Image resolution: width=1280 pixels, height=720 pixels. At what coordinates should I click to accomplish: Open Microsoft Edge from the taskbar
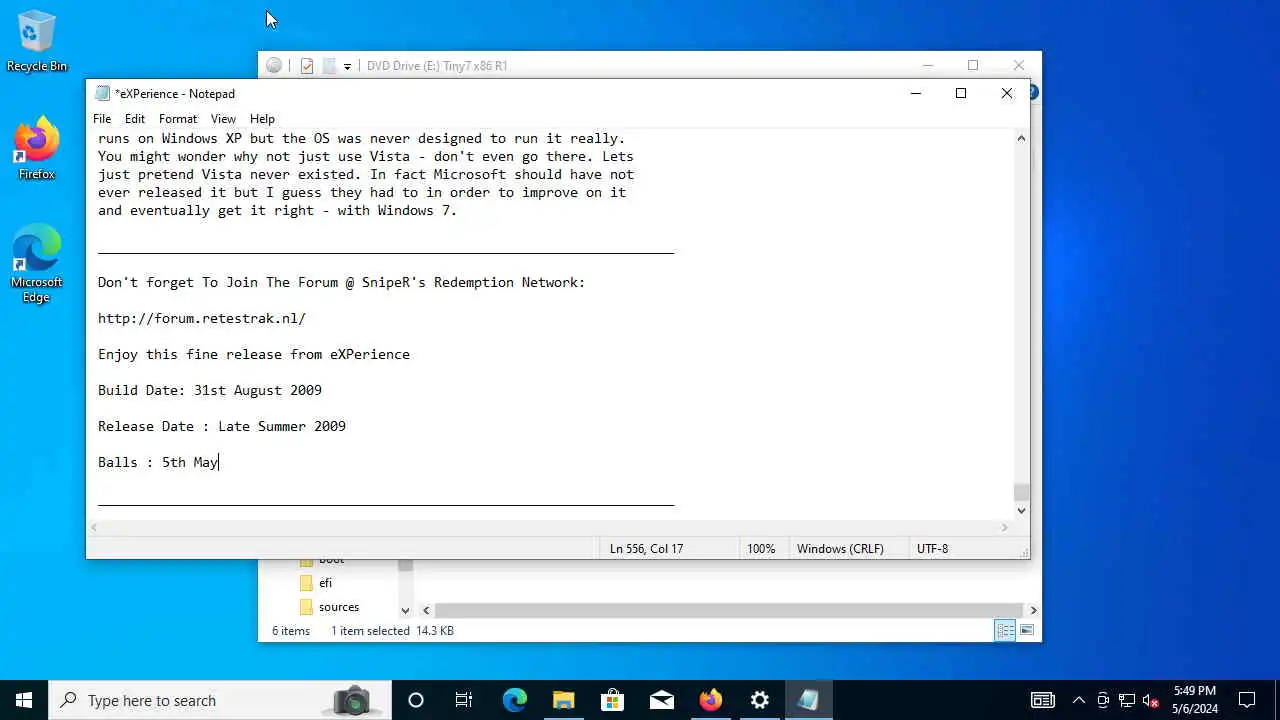coord(514,700)
